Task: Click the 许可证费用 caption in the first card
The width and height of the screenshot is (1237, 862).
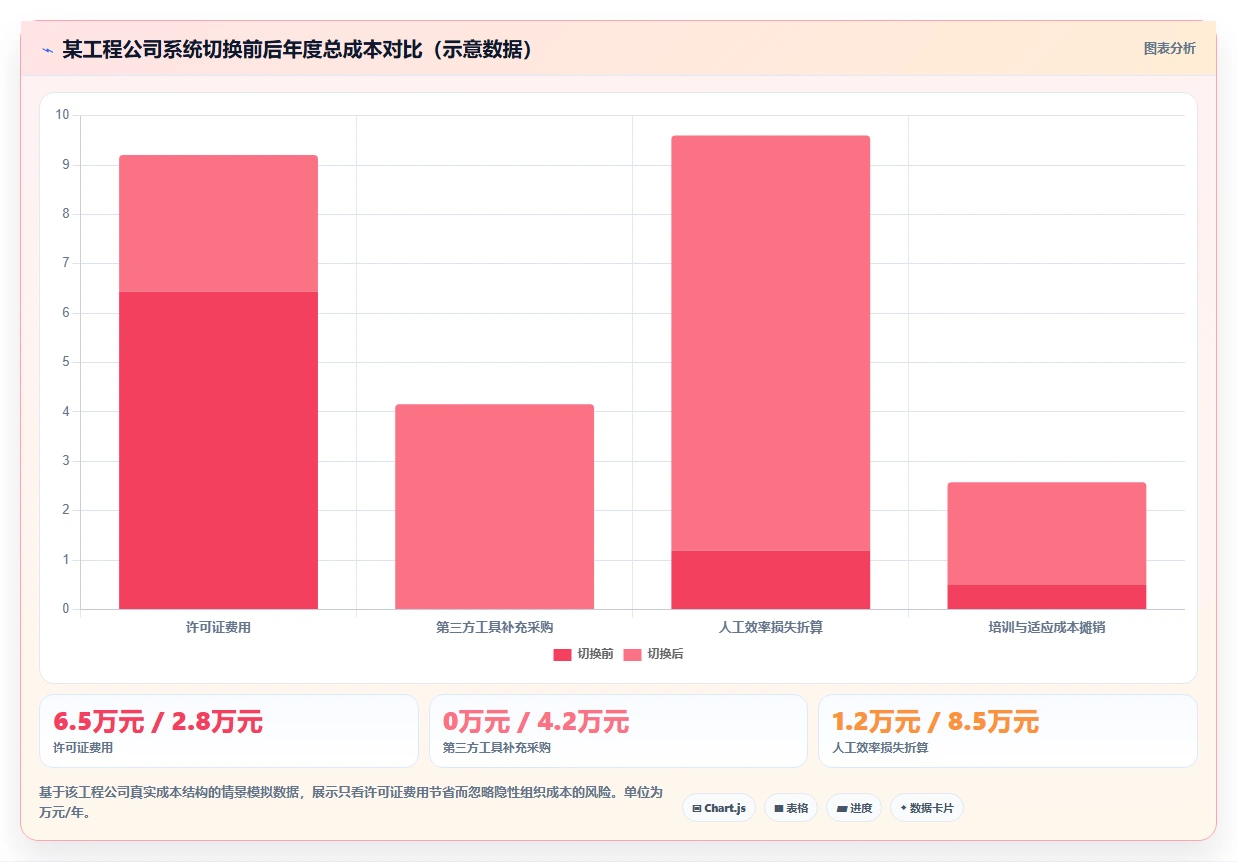Action: pos(83,748)
